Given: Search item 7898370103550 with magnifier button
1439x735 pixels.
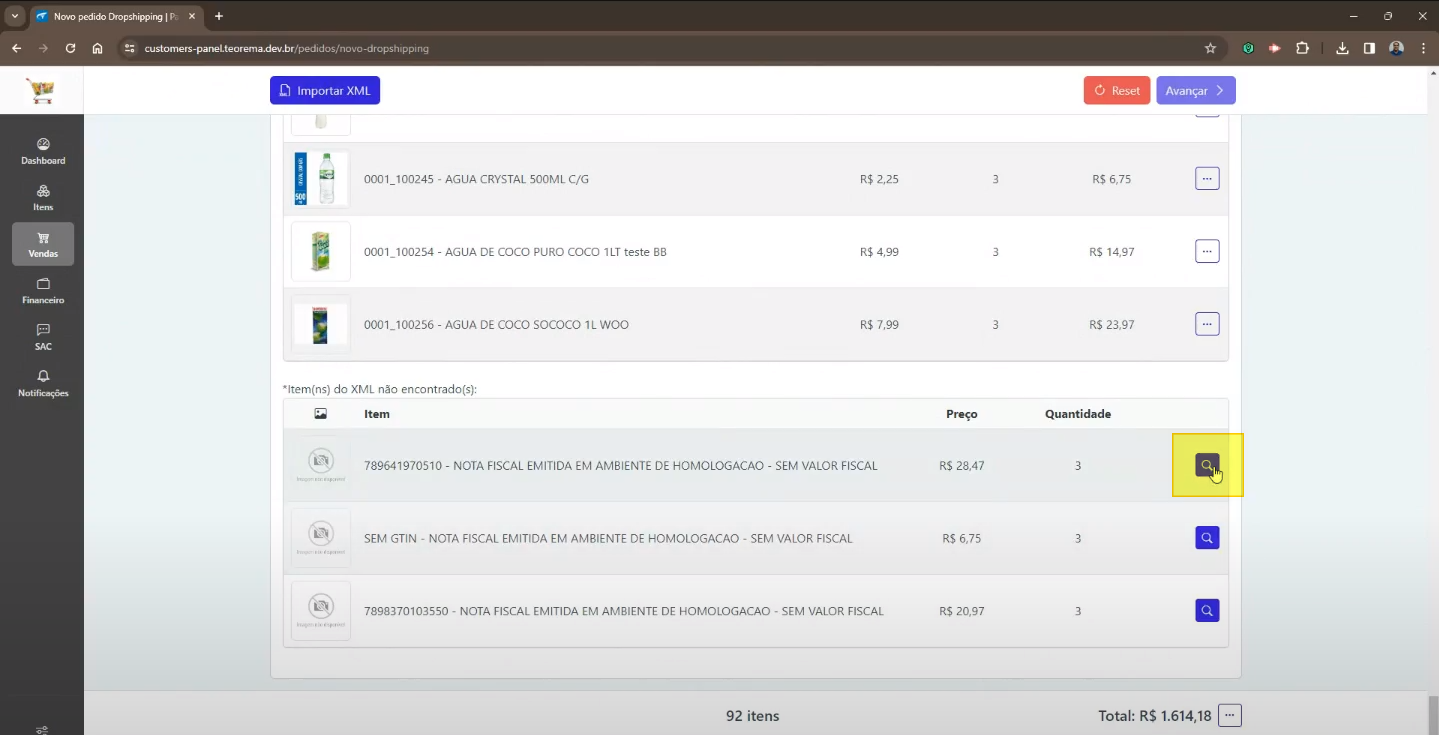Looking at the screenshot, I should (1207, 610).
